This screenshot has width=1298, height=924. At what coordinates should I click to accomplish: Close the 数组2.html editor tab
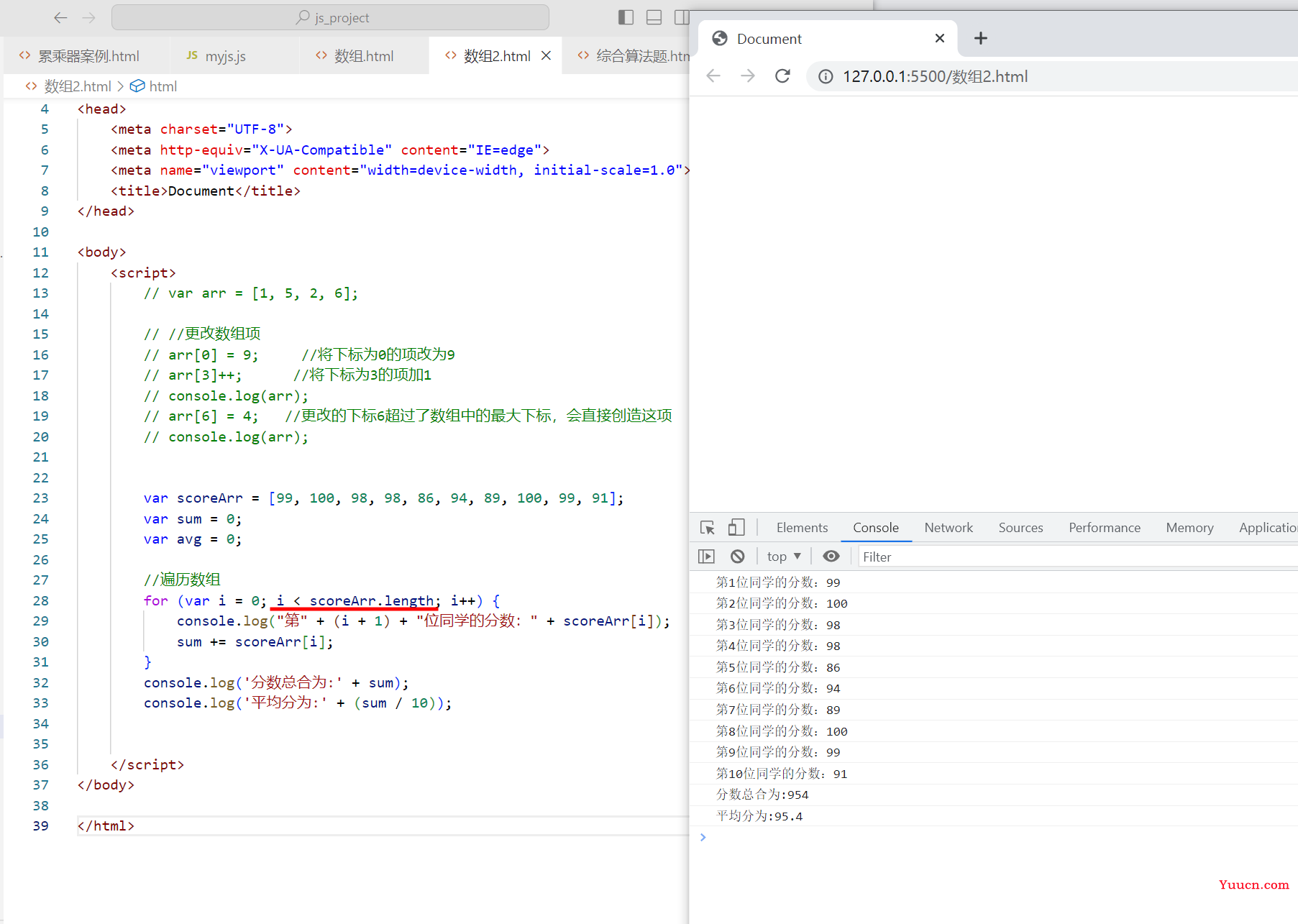(547, 55)
